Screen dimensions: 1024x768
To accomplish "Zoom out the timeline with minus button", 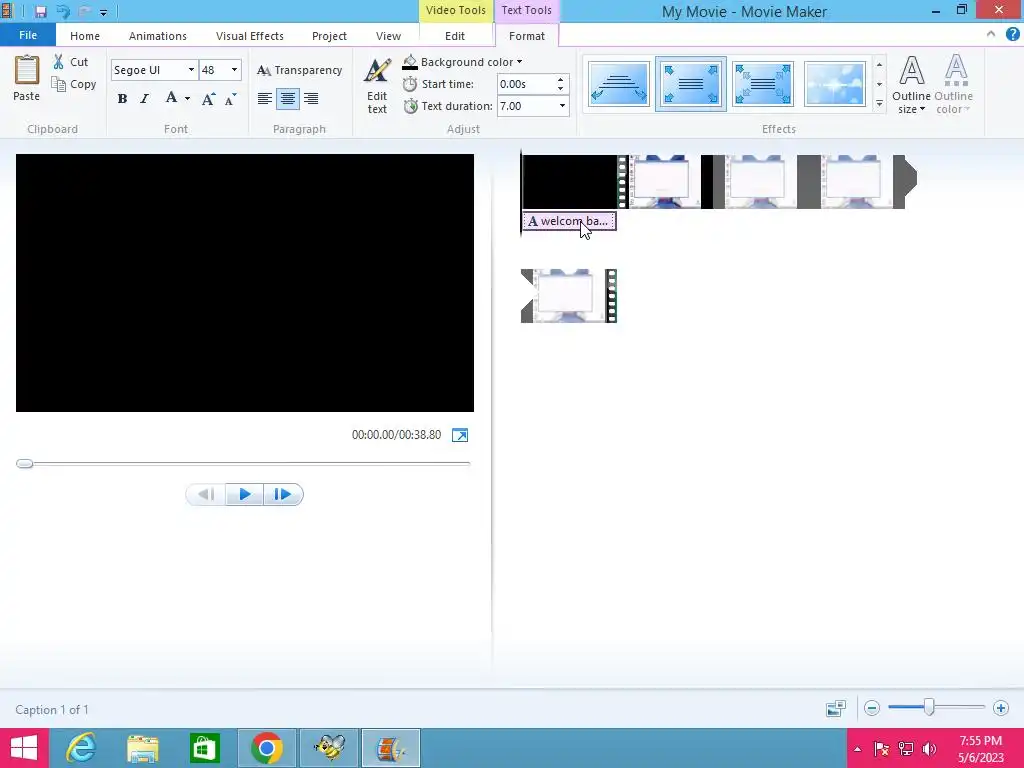I will coord(872,708).
